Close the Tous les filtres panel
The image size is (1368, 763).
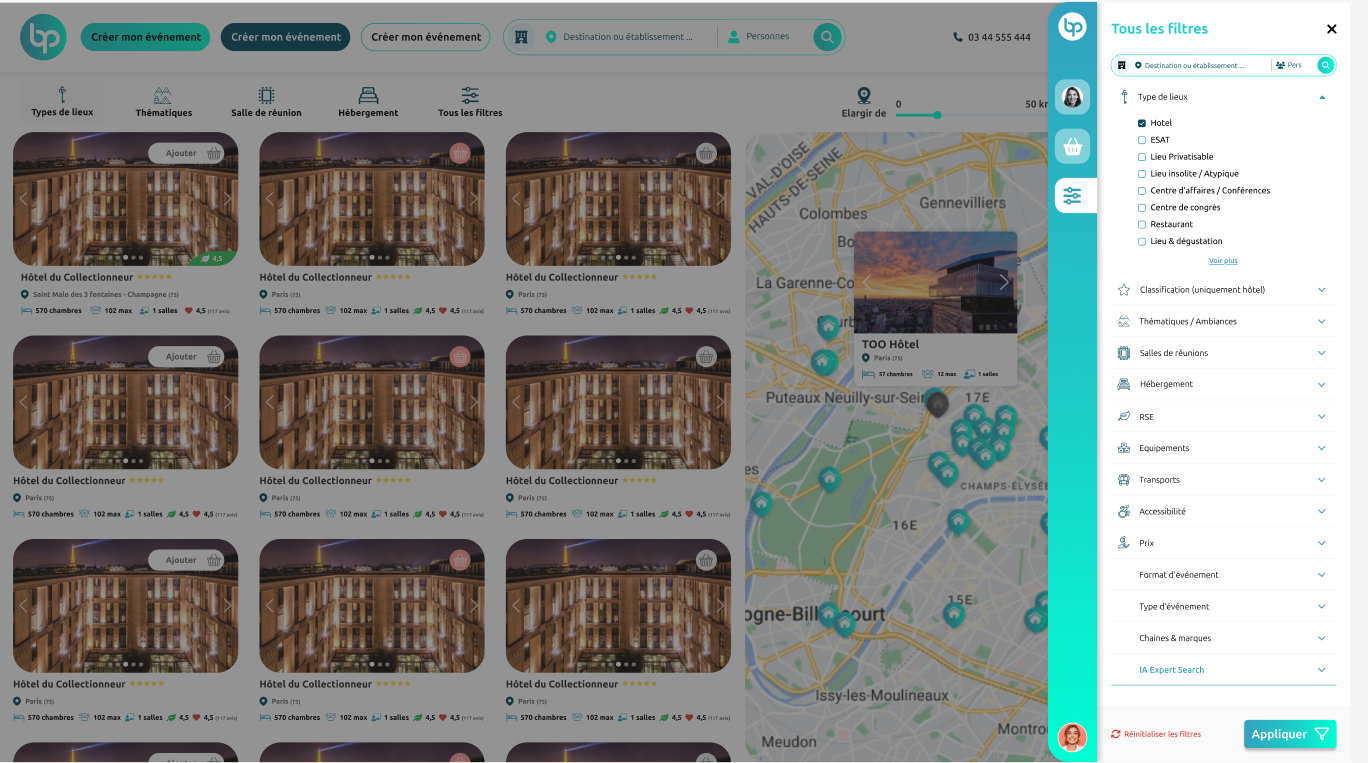(x=1331, y=29)
